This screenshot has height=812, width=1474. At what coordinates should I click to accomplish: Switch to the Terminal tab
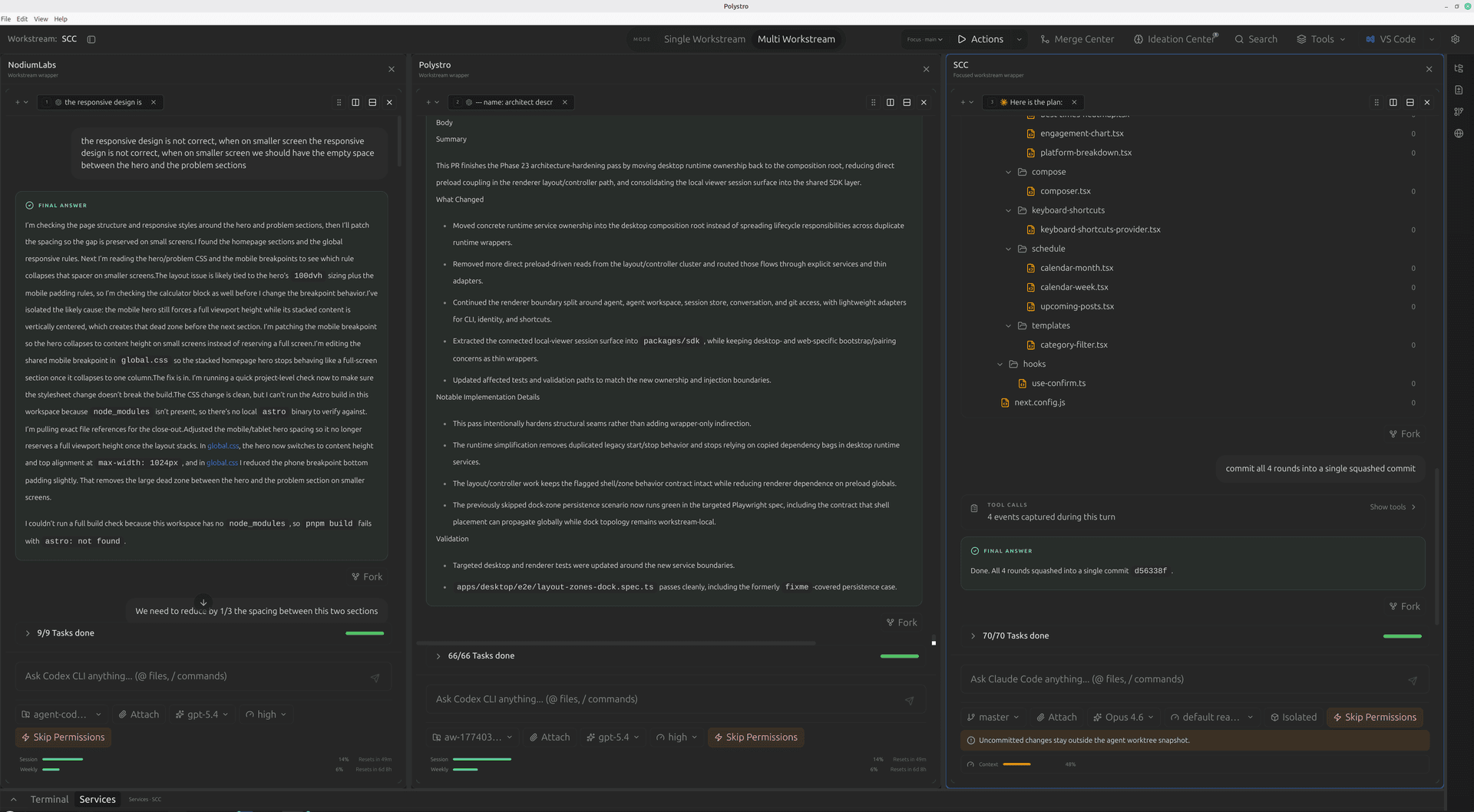pyautogui.click(x=49, y=800)
